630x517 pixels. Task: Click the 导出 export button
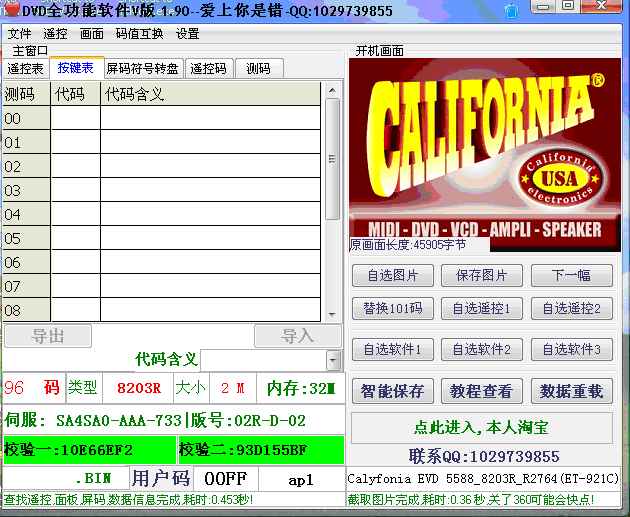coord(48,336)
